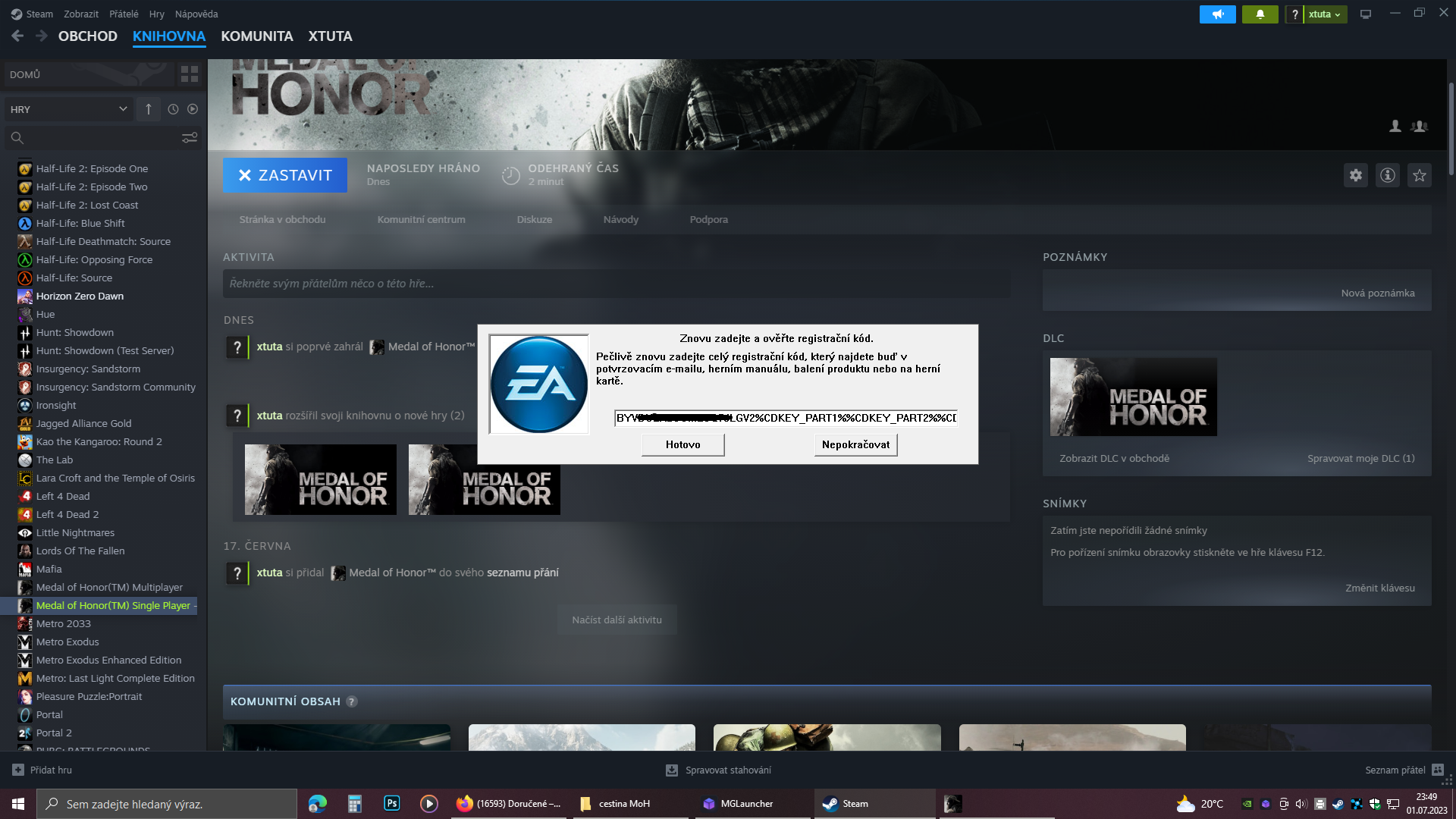Open the Přátelé menu

point(124,14)
